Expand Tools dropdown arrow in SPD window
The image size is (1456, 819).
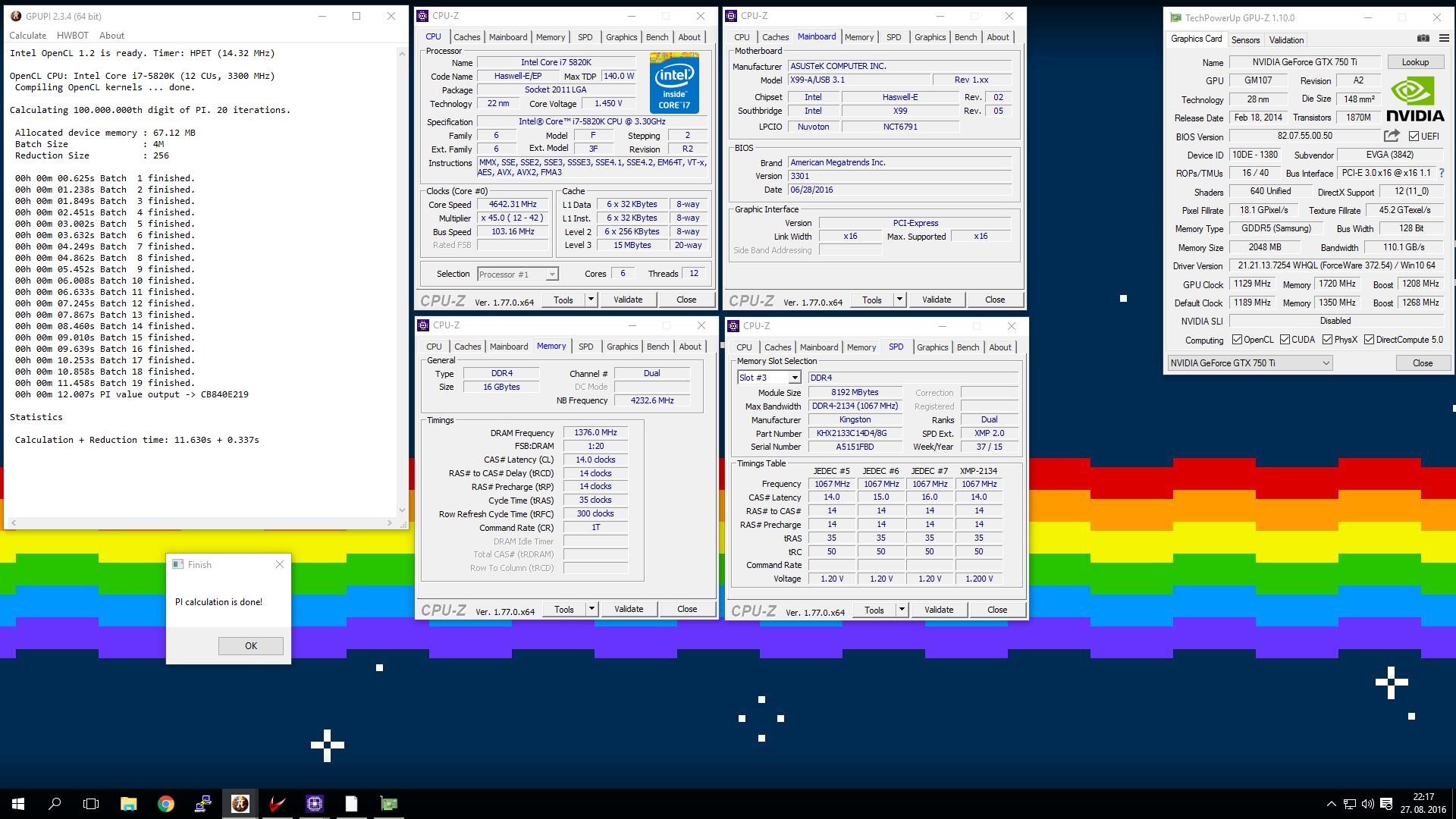point(902,610)
